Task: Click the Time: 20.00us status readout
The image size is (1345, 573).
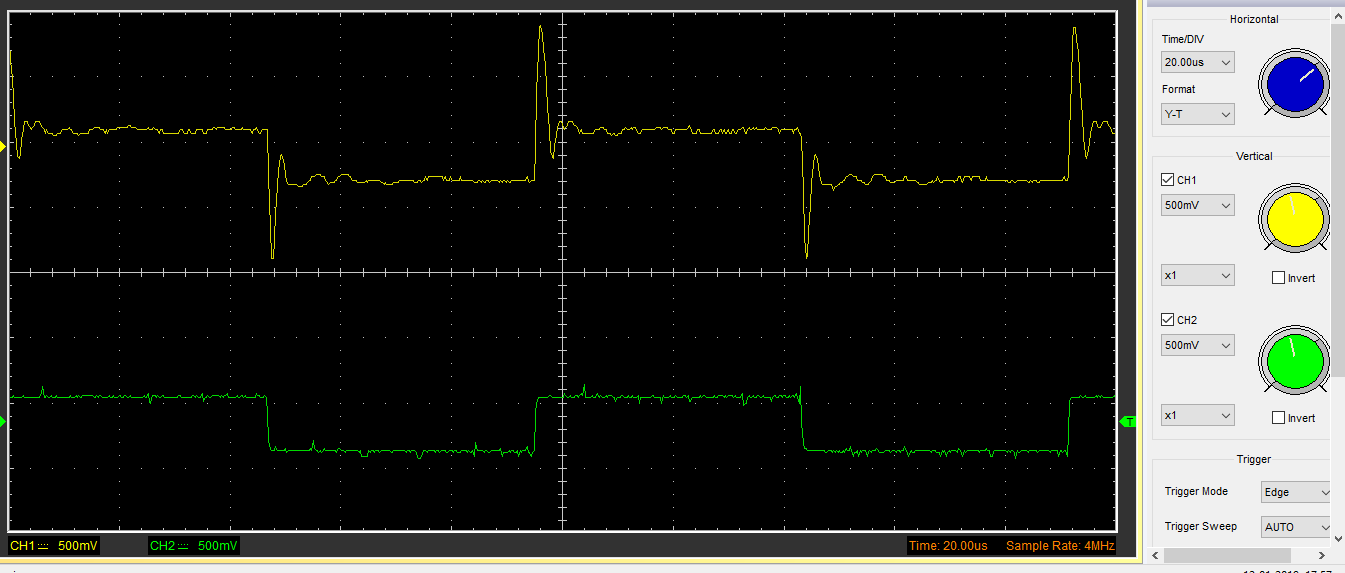Action: pos(947,546)
